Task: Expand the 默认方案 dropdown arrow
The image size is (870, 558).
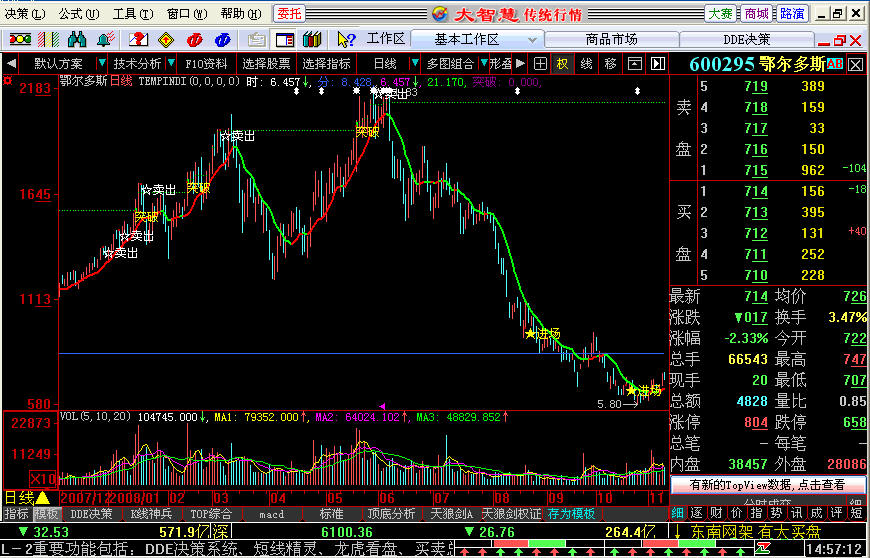Action: pyautogui.click(x=101, y=63)
